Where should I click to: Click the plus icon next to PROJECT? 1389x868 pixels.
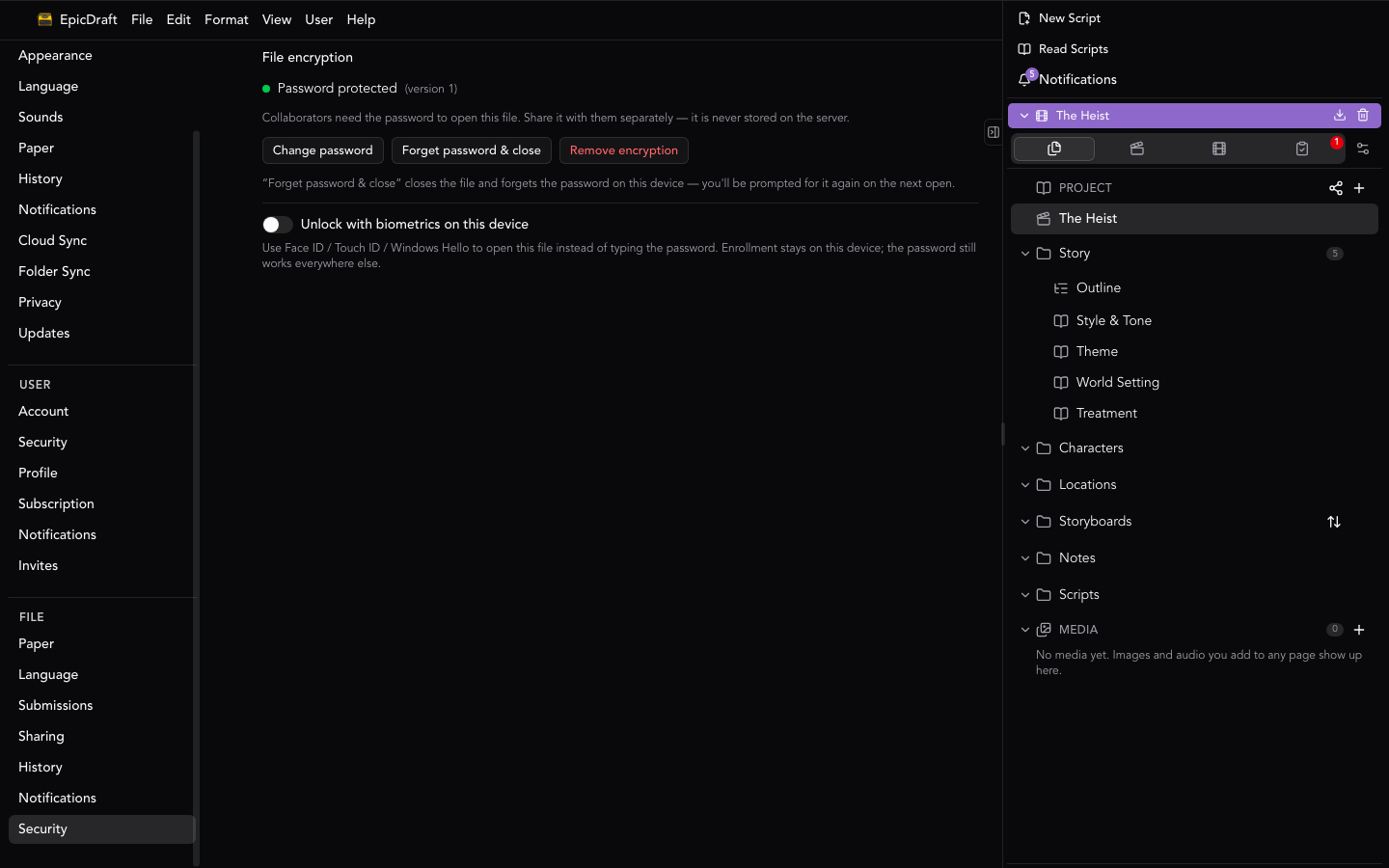point(1359,188)
